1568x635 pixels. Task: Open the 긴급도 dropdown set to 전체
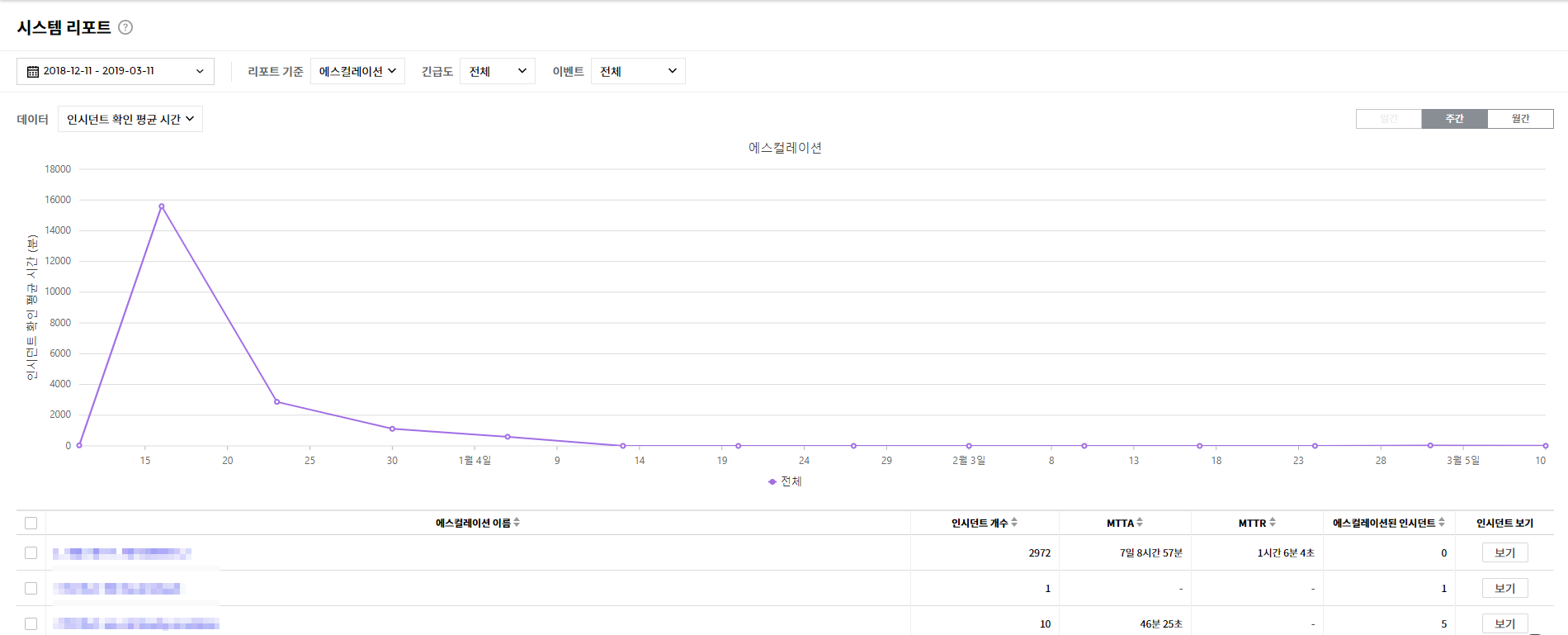coord(497,71)
